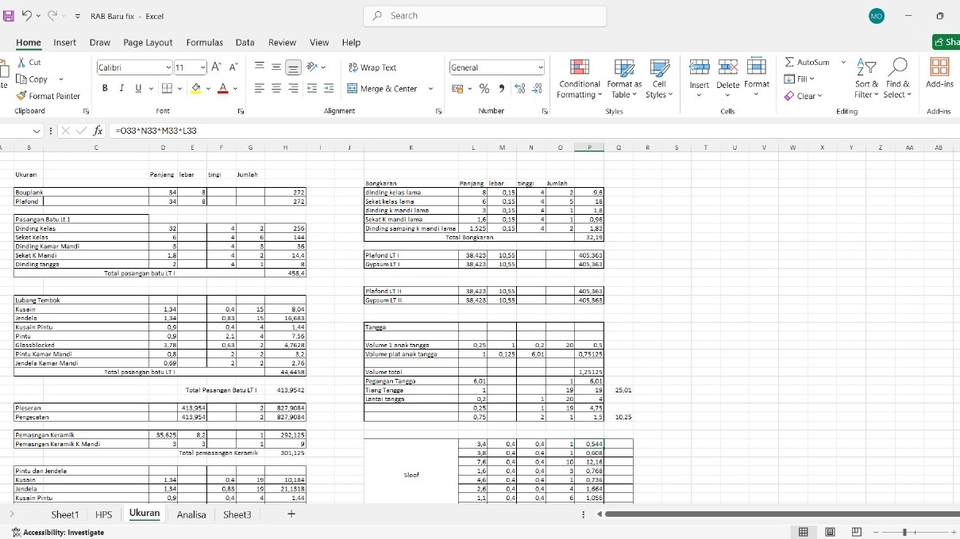Undo the last action
This screenshot has height=539, width=960.
tap(26, 16)
